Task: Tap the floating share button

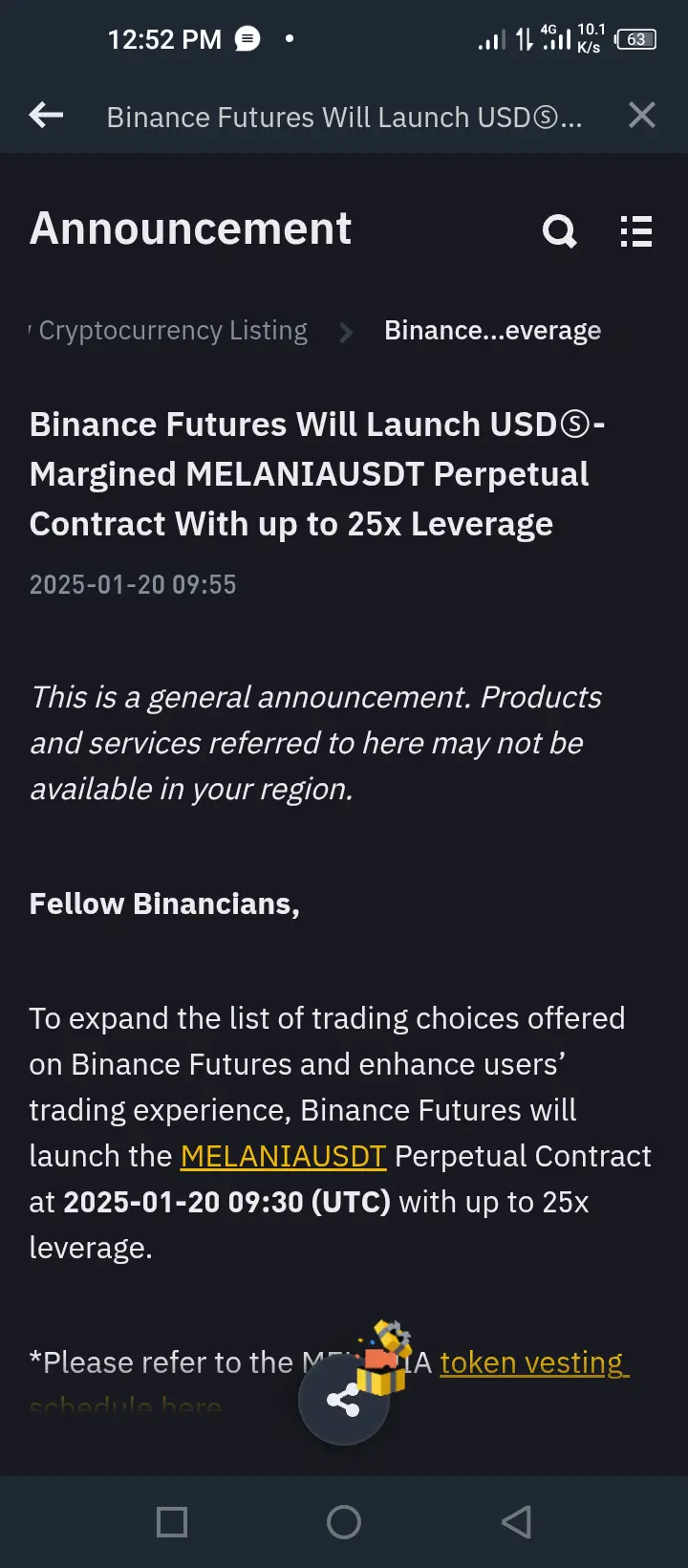Action: (x=343, y=1401)
